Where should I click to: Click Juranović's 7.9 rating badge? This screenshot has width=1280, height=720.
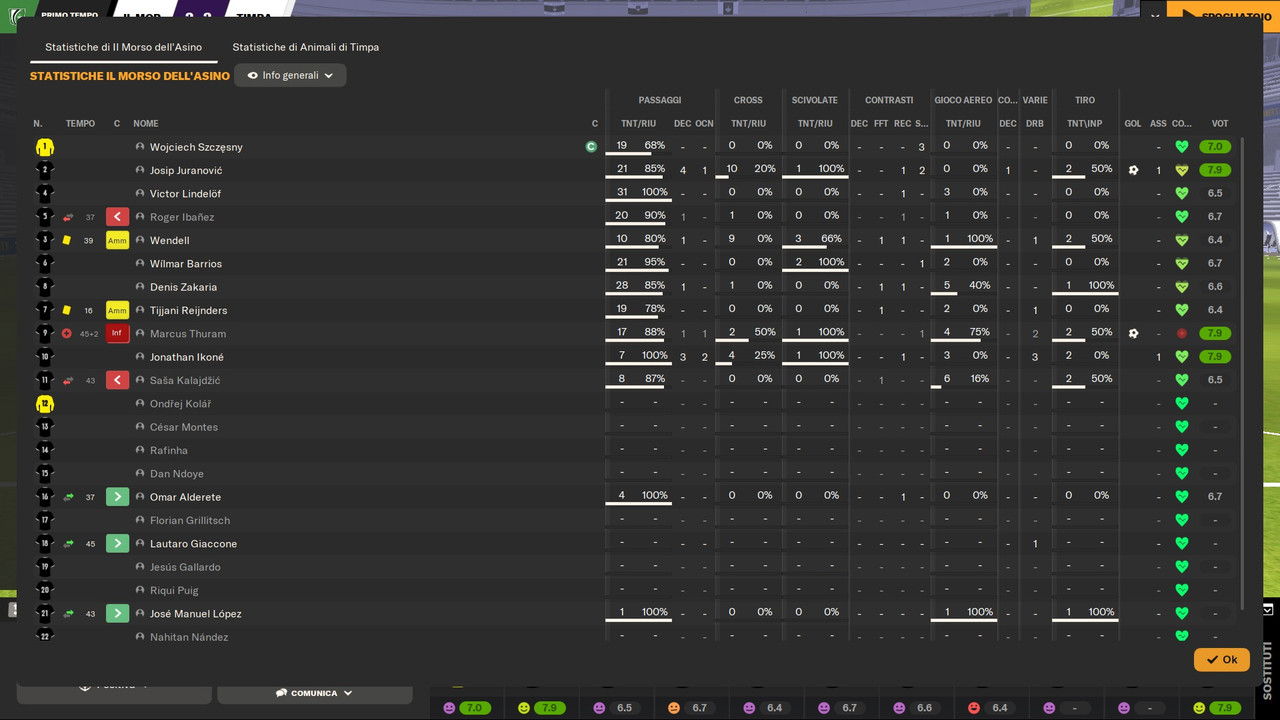coord(1215,170)
